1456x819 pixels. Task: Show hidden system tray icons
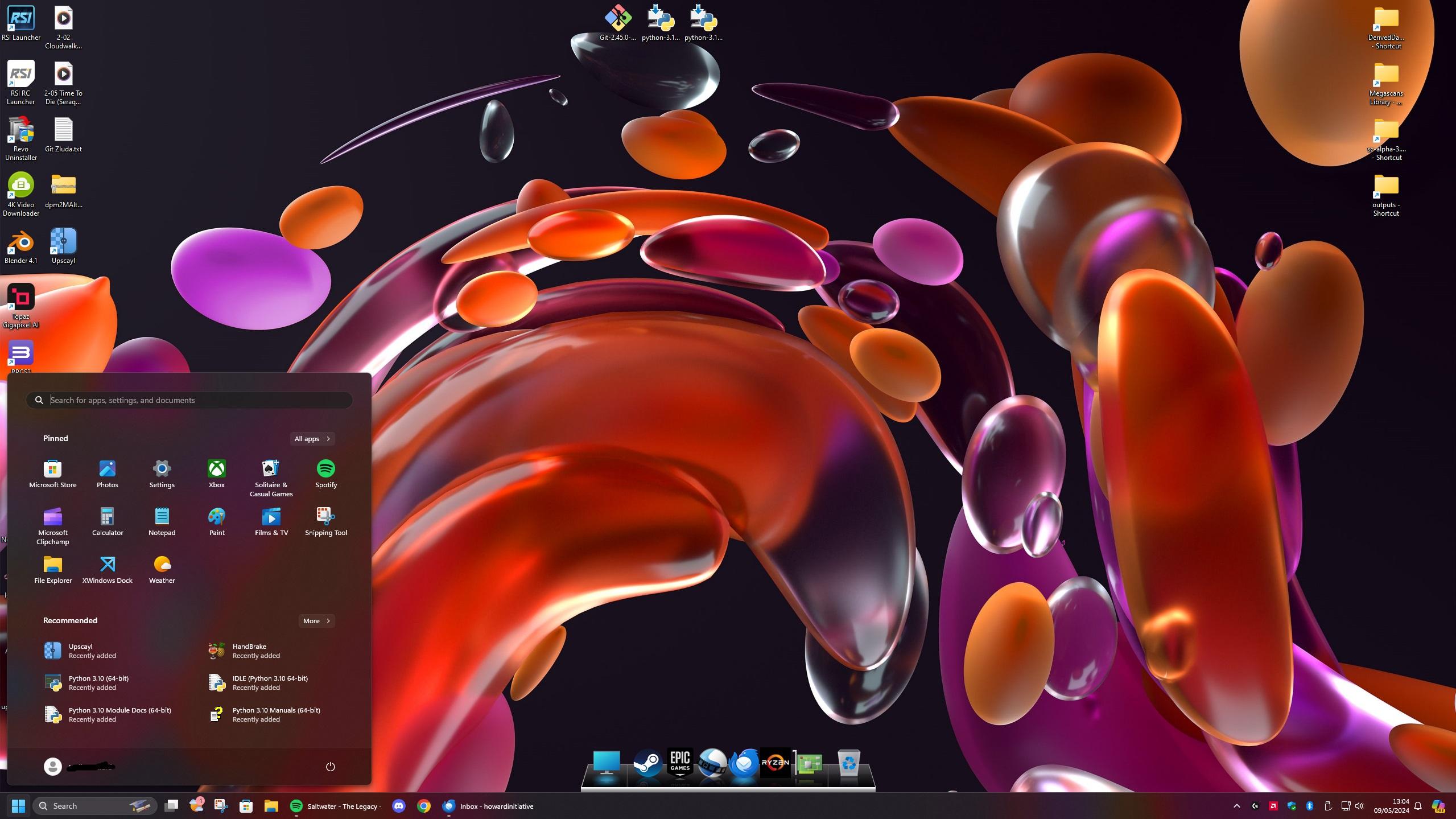click(x=1236, y=806)
